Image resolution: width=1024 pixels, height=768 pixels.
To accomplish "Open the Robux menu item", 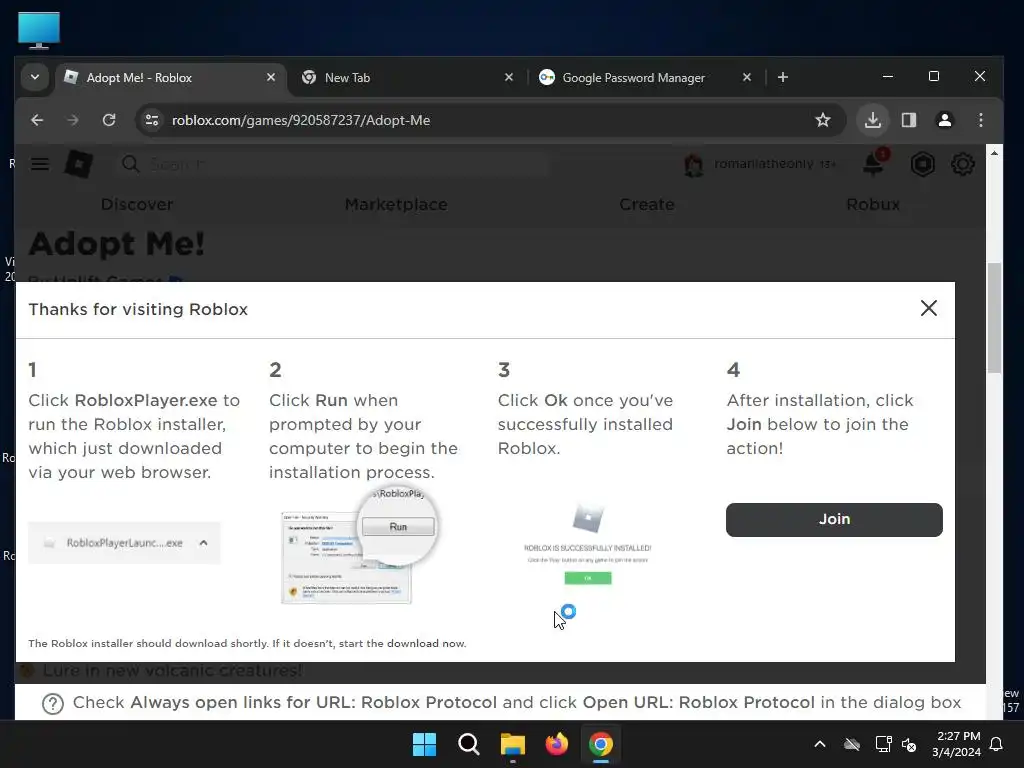I will 873,204.
